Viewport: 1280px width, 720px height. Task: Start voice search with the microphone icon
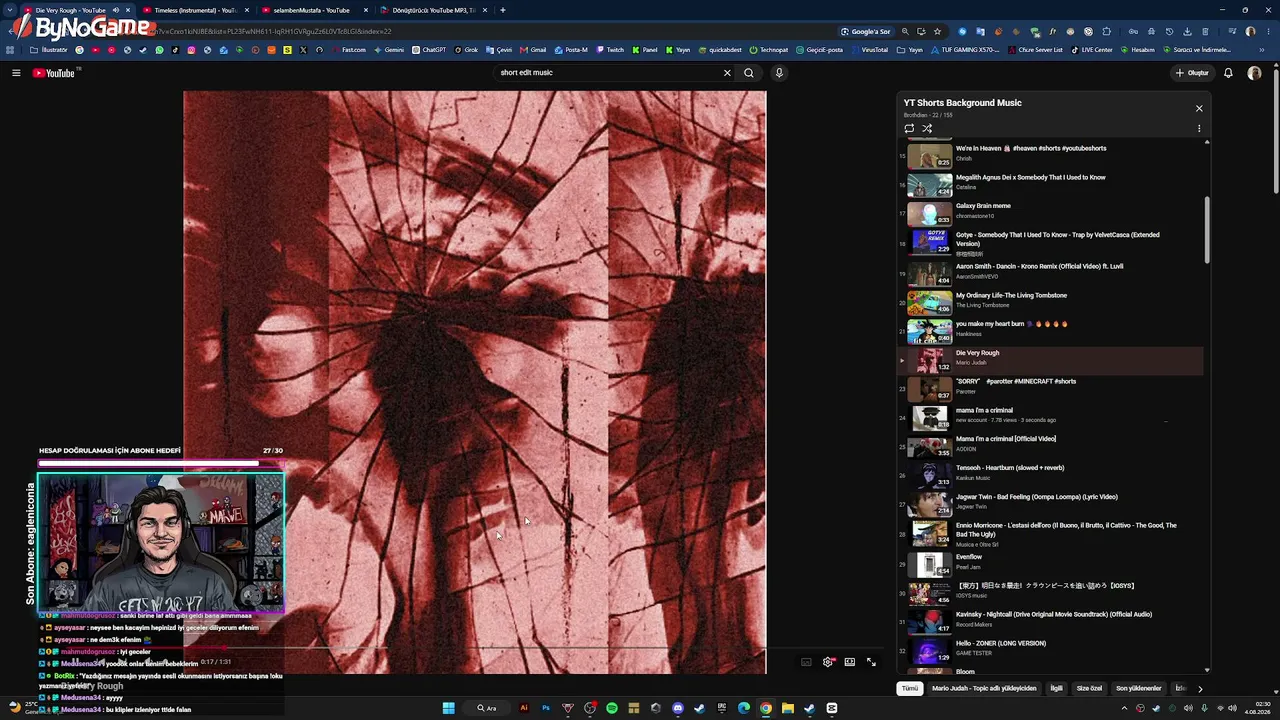click(x=779, y=73)
